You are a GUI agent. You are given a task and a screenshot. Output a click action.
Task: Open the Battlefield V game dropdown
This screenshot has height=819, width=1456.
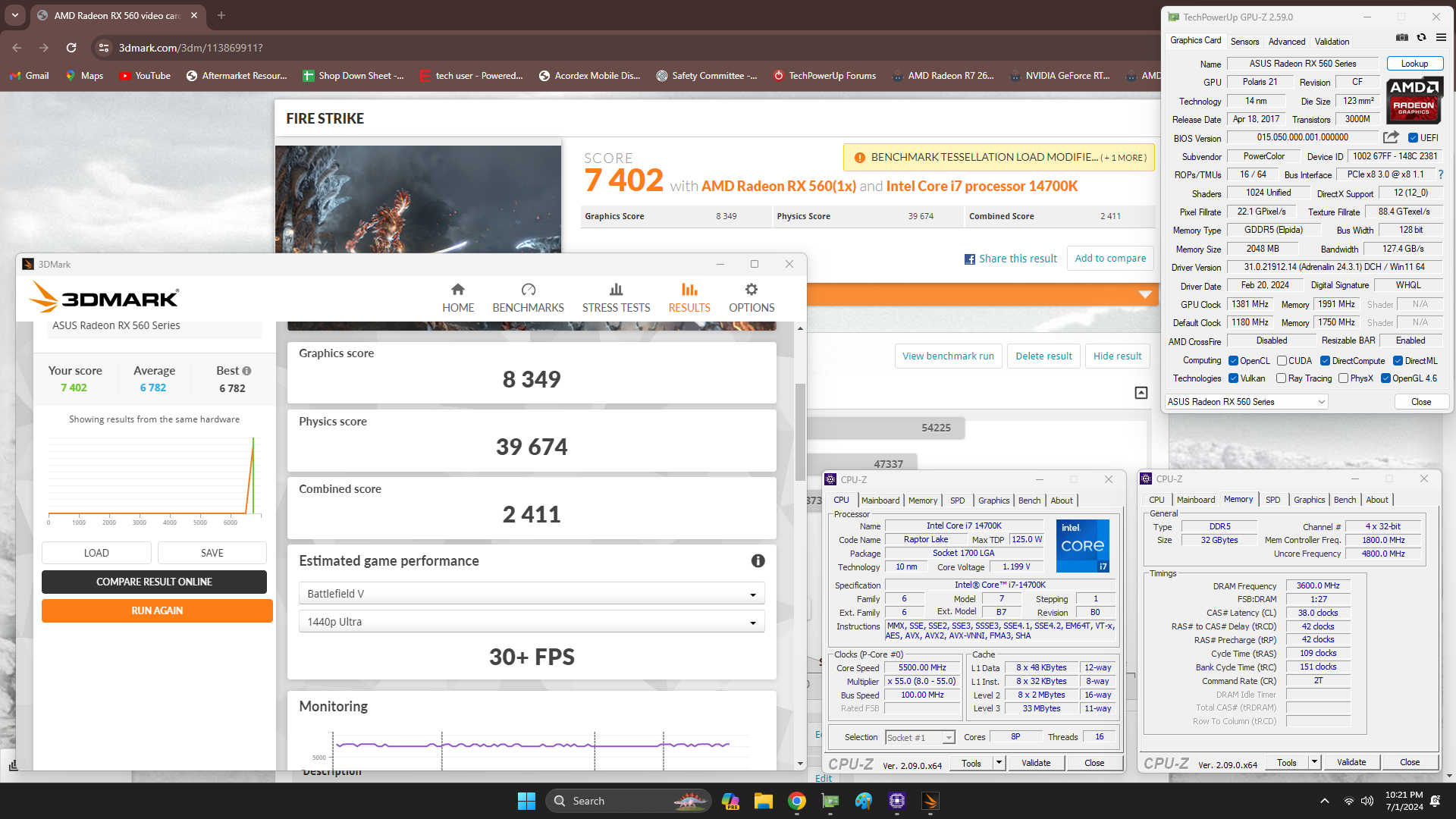coord(532,594)
